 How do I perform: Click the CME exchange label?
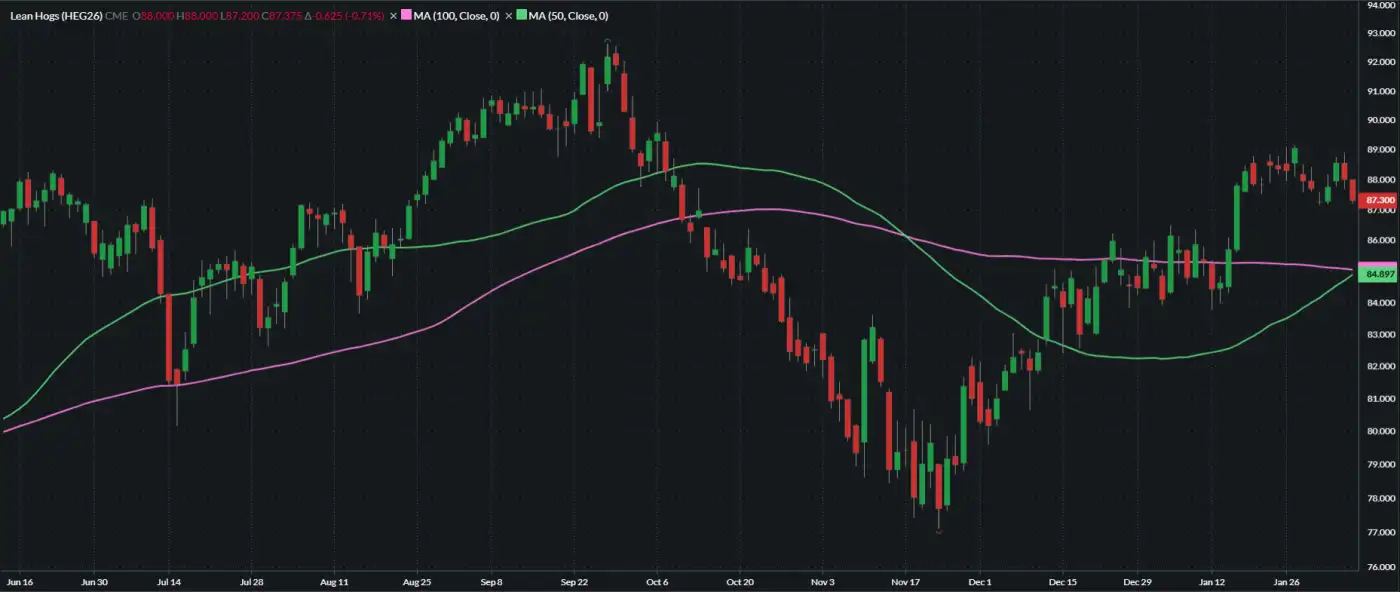coord(118,16)
